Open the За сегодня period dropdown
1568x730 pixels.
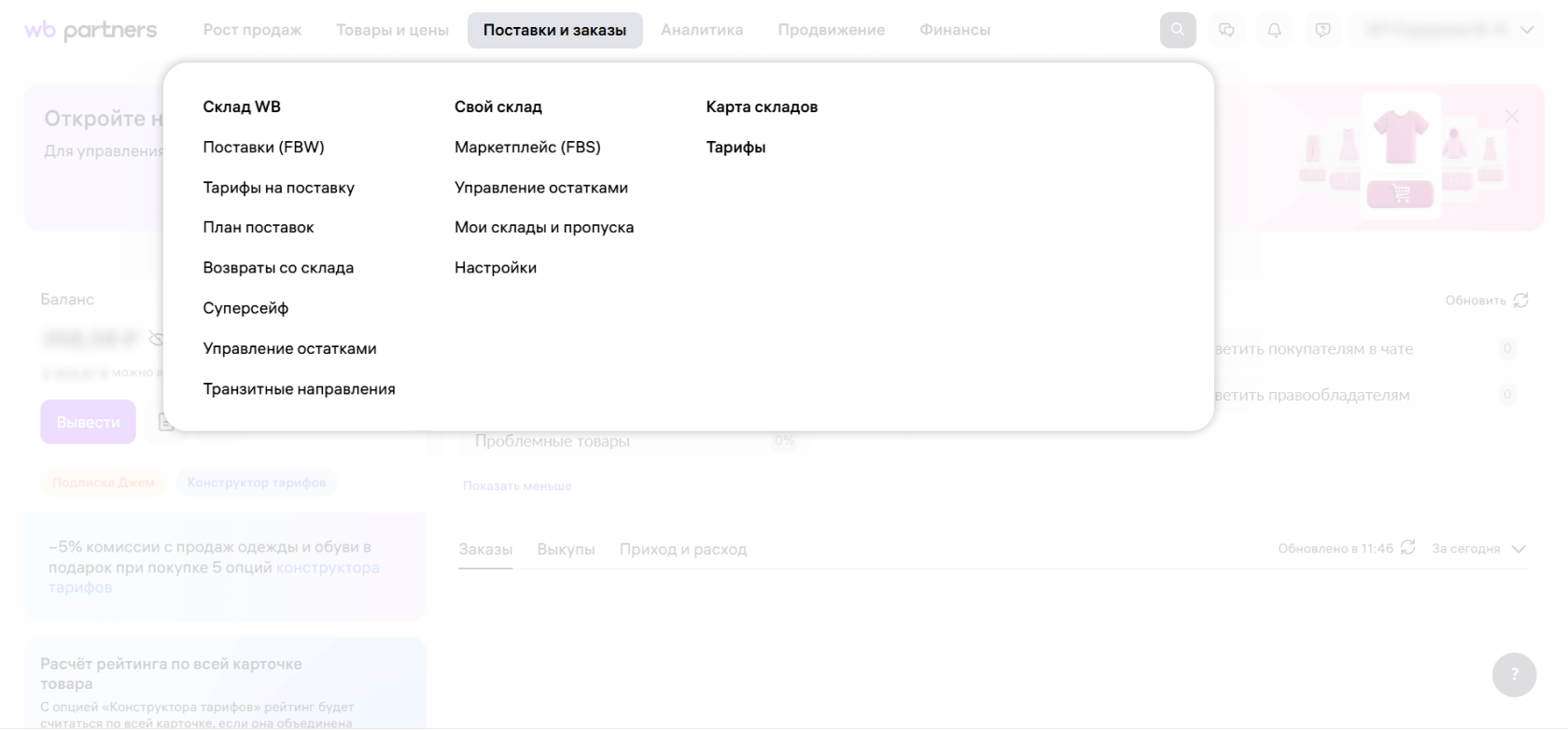1479,549
